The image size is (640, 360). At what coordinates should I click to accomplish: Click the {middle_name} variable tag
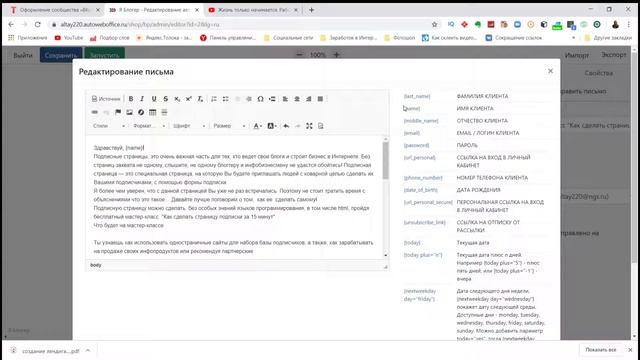click(421, 121)
